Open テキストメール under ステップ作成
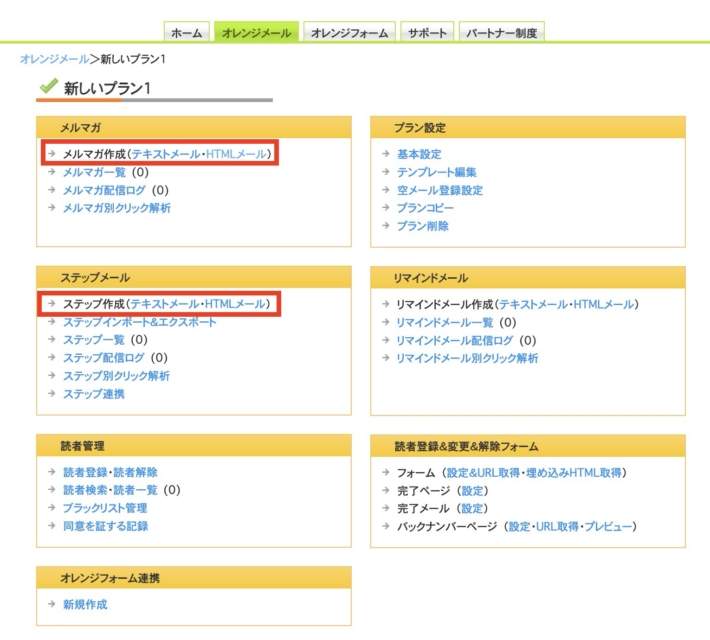Screen dimensions: 710x640 click(x=165, y=303)
